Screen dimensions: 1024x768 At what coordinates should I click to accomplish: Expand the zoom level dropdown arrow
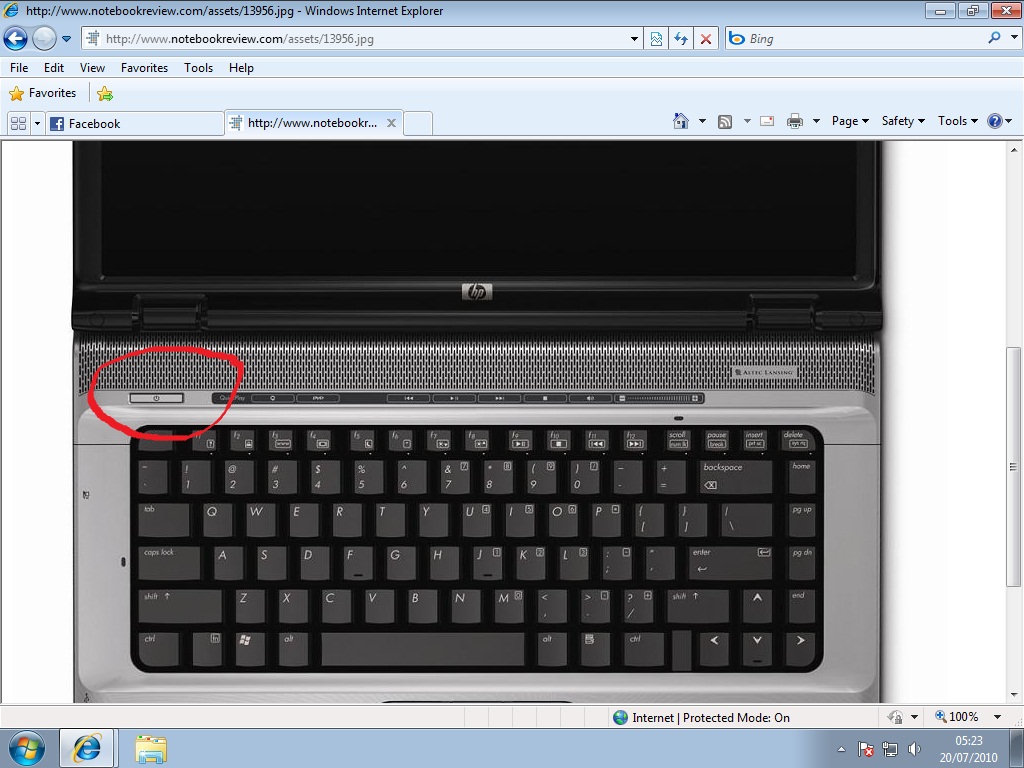997,717
